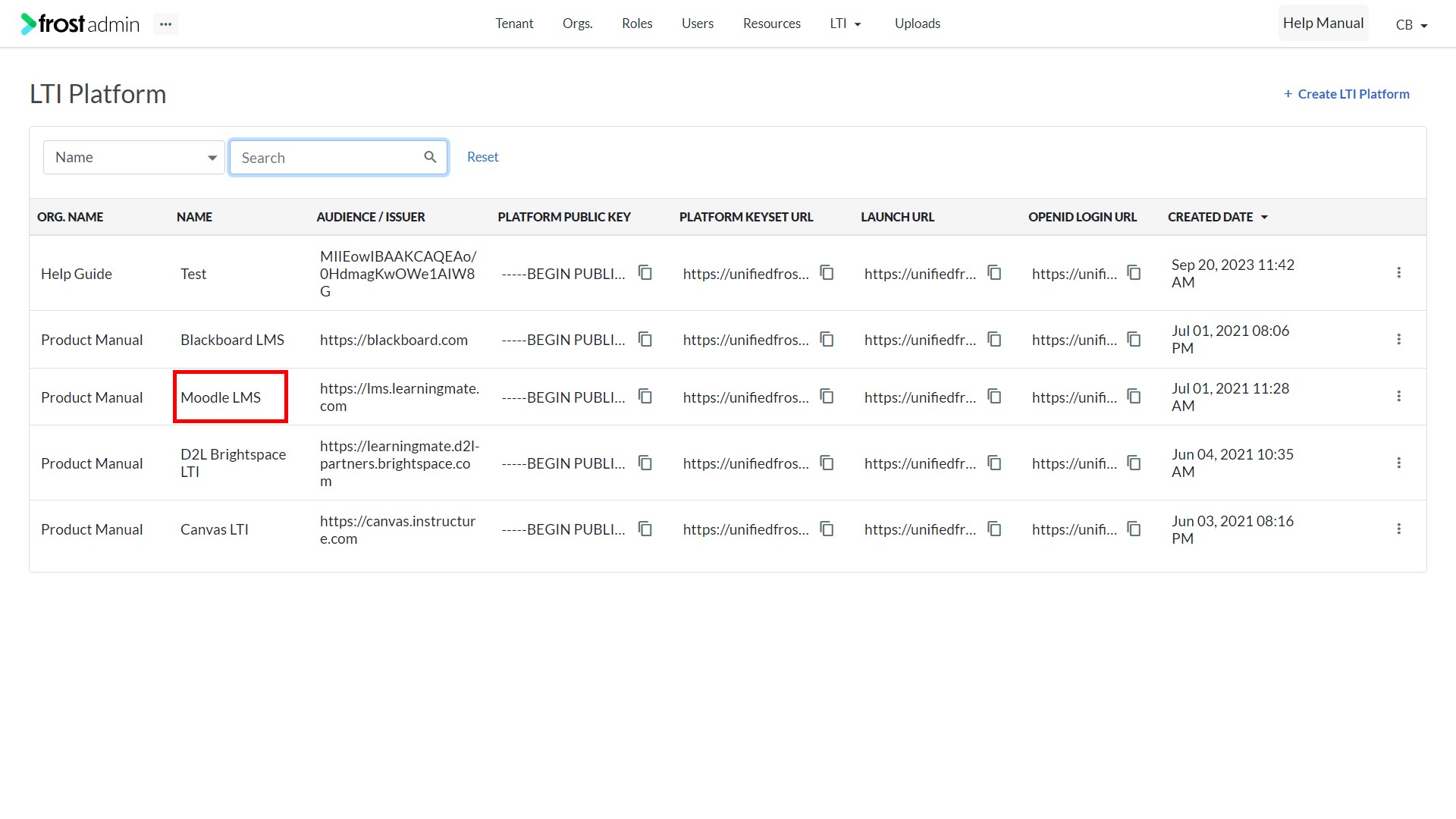
Task: Open the Uploads page
Action: point(918,24)
